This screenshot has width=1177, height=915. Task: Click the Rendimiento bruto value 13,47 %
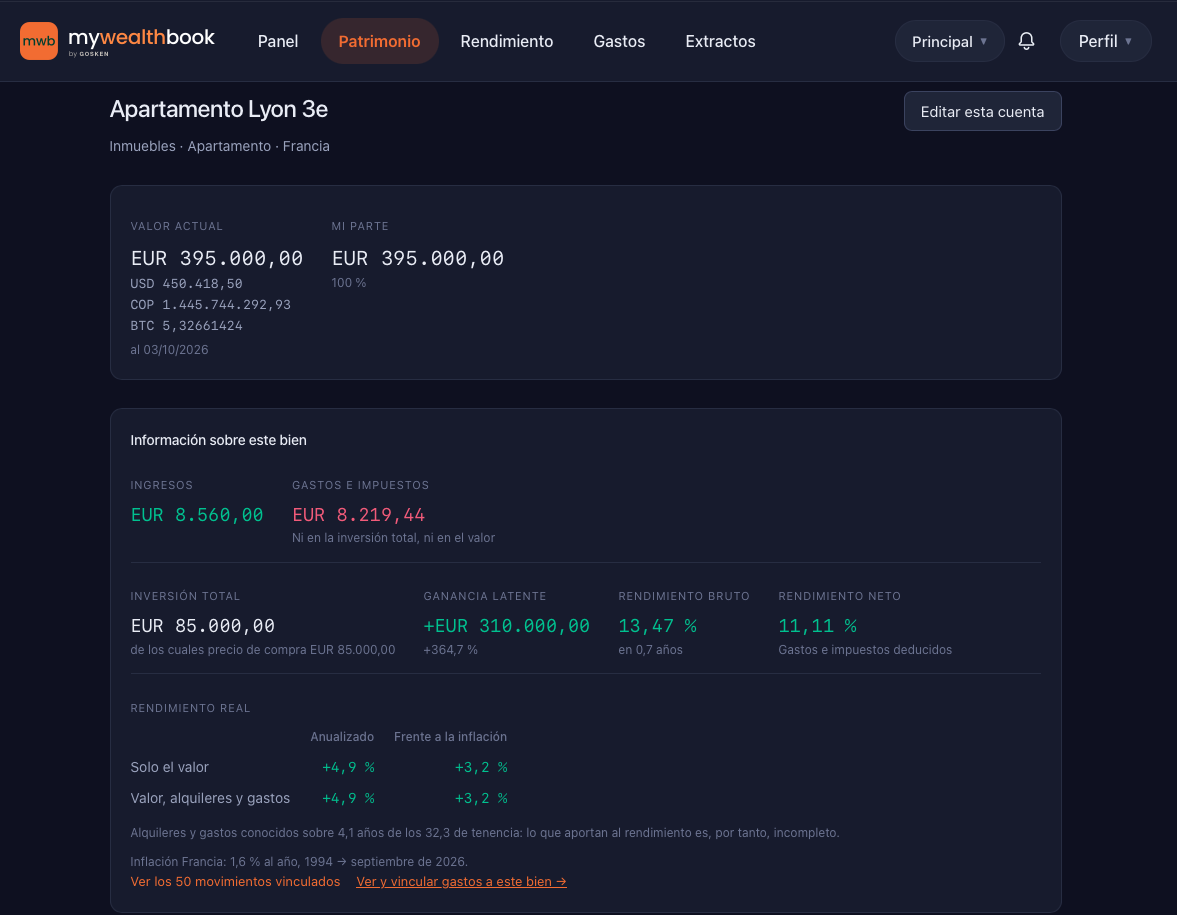[x=658, y=626]
